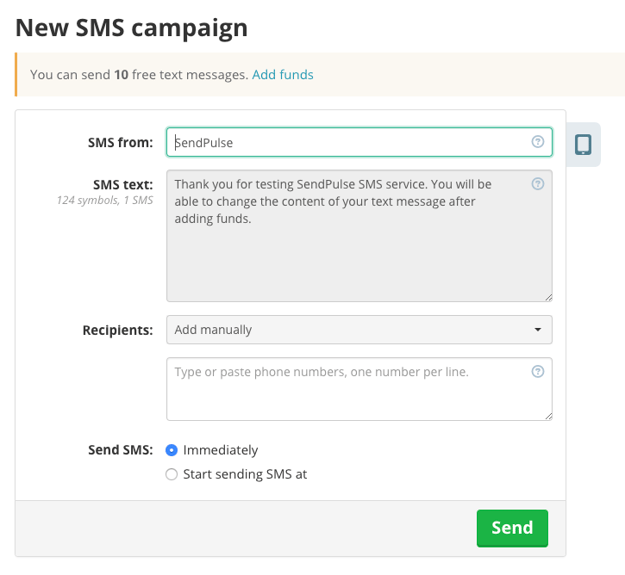625x575 pixels.
Task: Grab resize handle of SMS text box
Action: tap(547, 296)
